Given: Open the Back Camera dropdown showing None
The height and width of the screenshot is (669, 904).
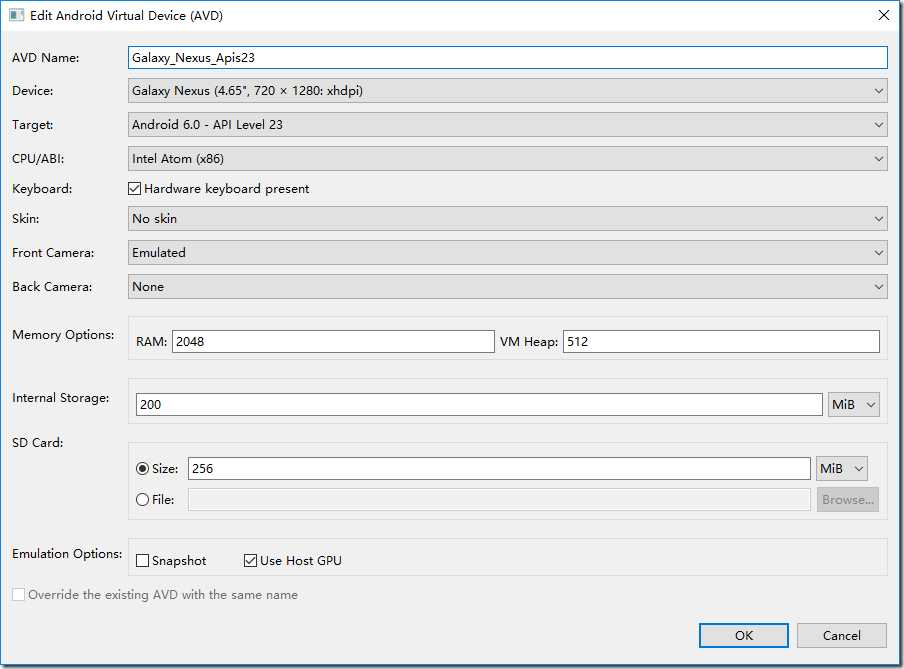Looking at the screenshot, I should pyautogui.click(x=507, y=287).
